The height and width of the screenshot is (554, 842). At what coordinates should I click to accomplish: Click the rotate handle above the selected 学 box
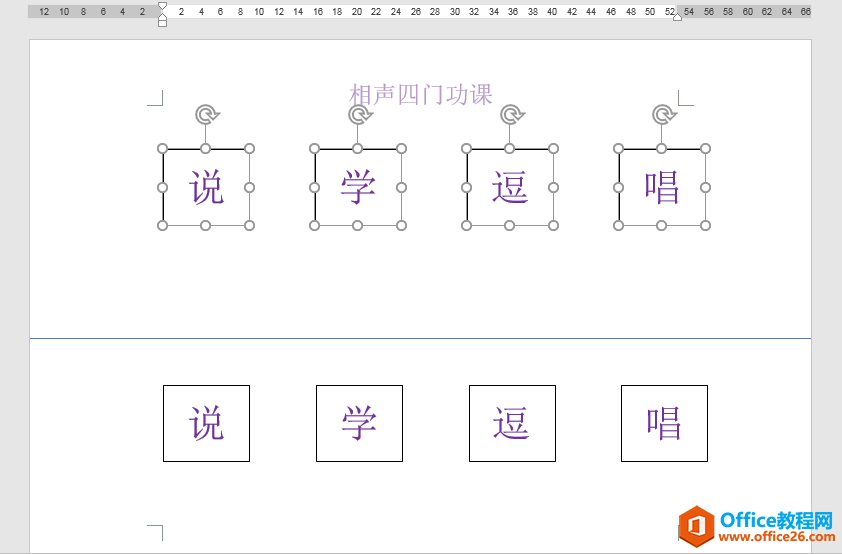tap(359, 115)
